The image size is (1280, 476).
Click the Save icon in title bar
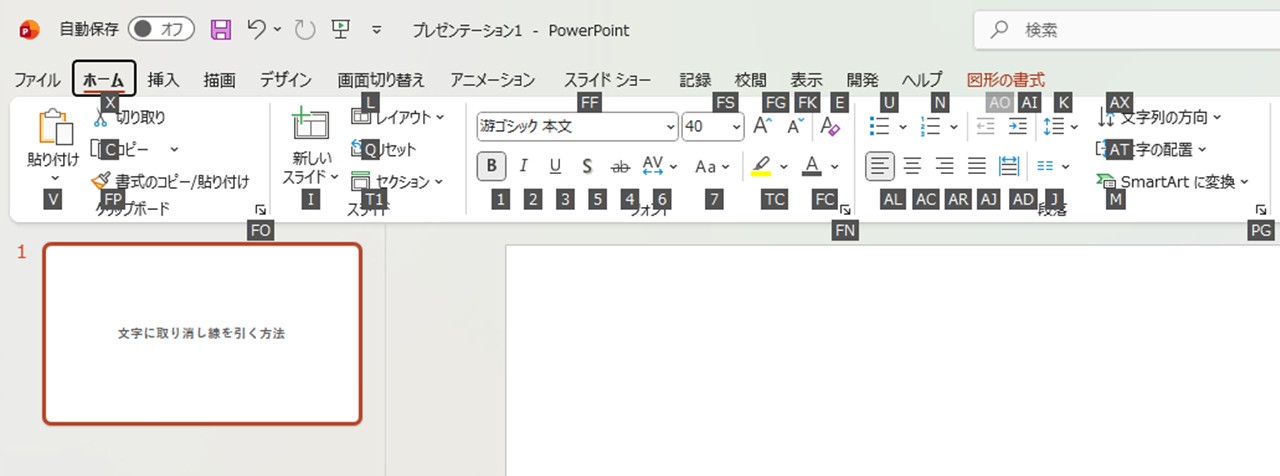[x=221, y=30]
